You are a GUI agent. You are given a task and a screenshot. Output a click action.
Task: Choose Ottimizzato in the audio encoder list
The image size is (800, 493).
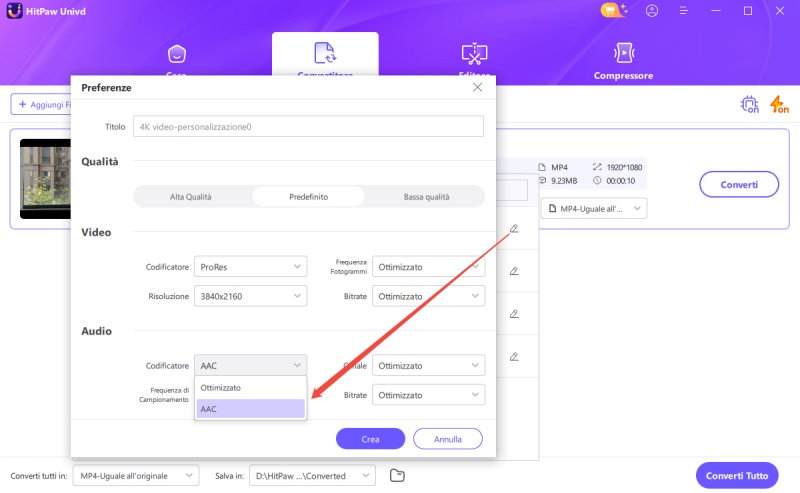pos(251,388)
